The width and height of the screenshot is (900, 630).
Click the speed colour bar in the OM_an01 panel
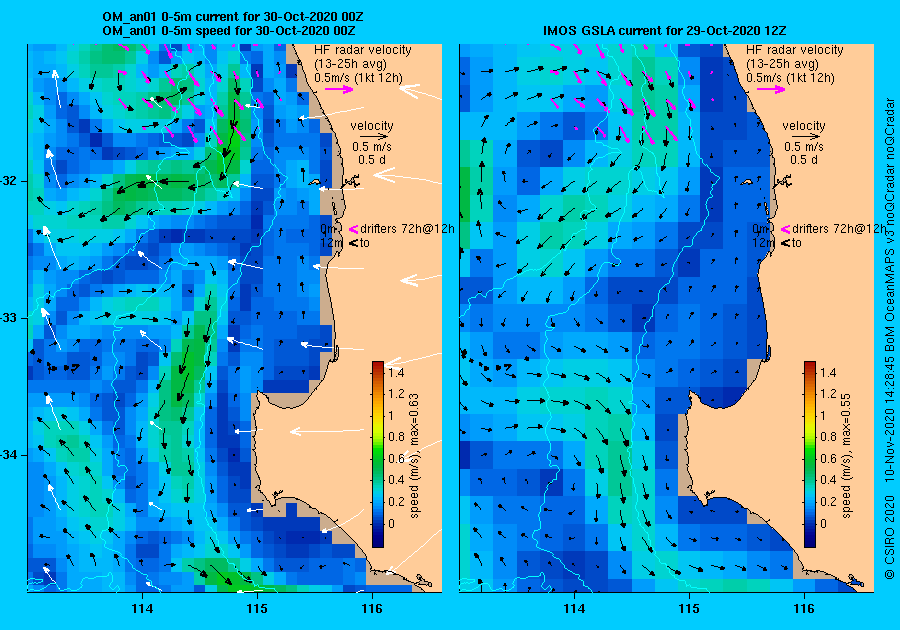(x=378, y=454)
